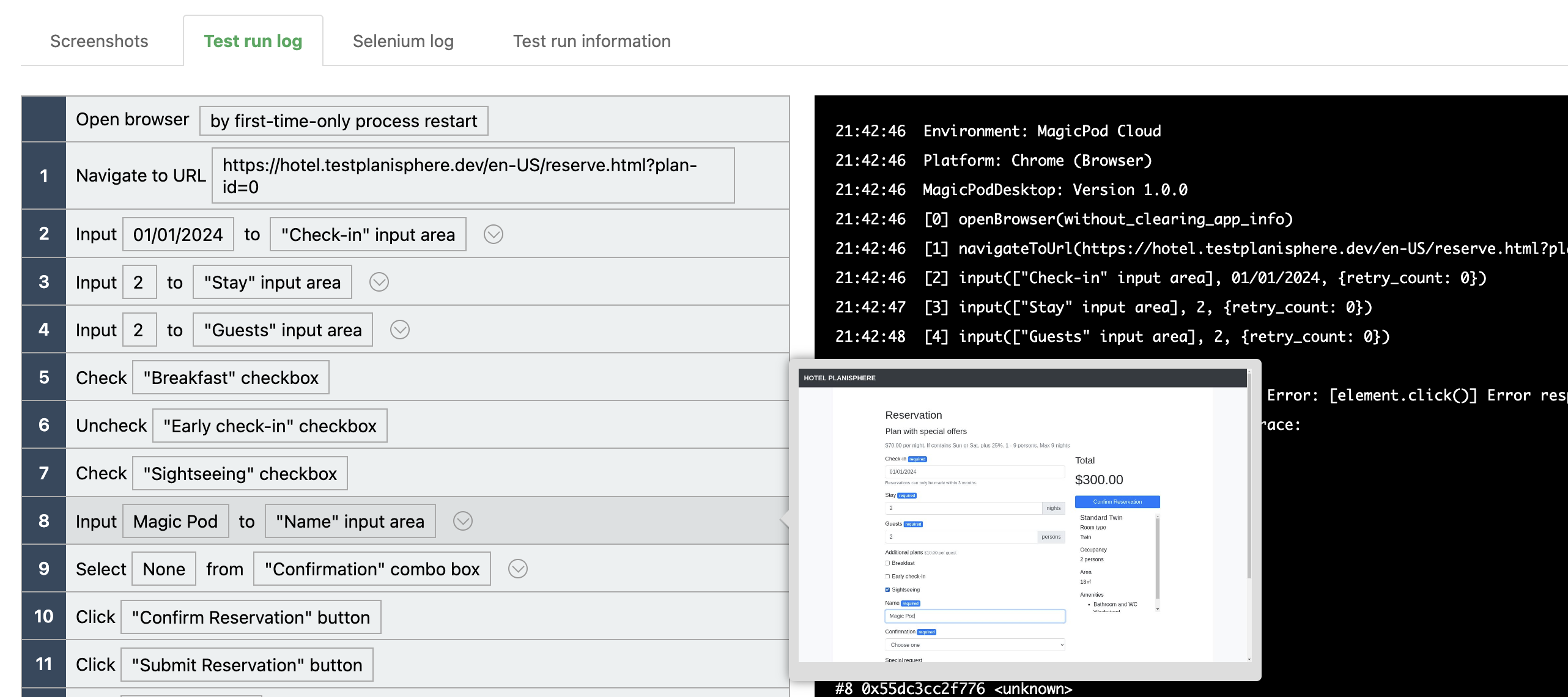Click the Choose one dropdown in preview

pyautogui.click(x=975, y=645)
